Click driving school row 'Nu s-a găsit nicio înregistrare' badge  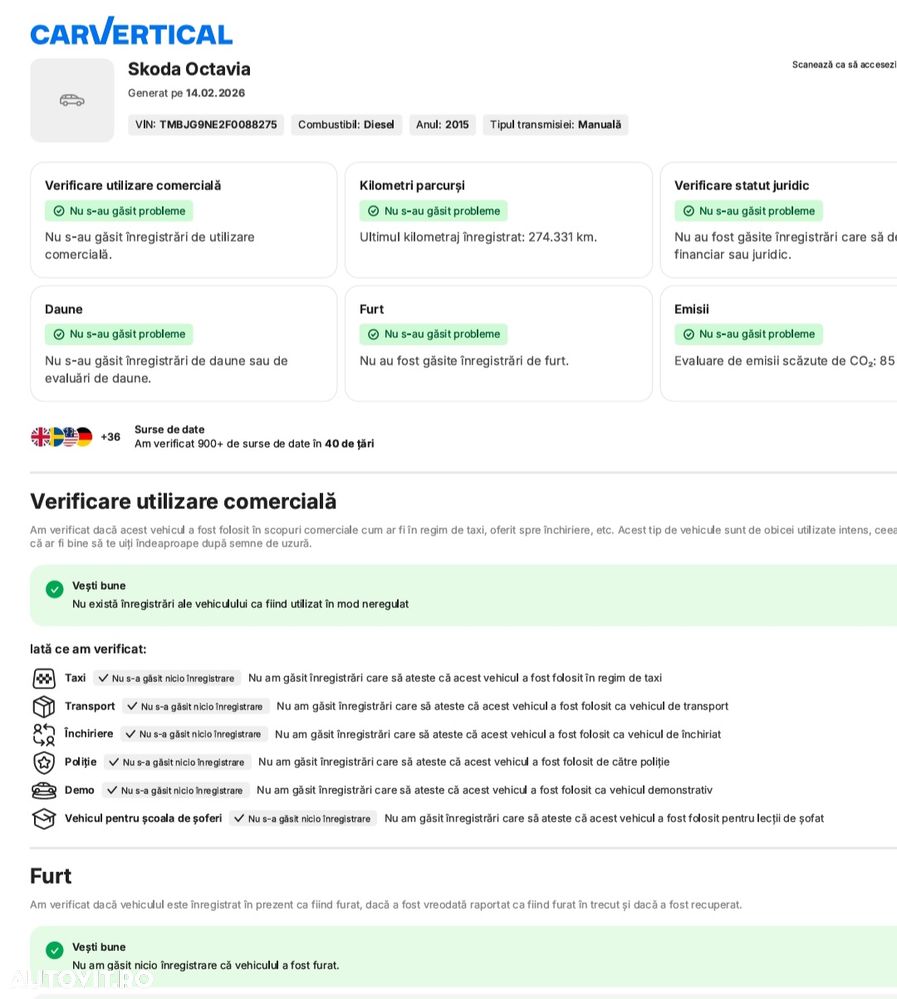click(303, 819)
